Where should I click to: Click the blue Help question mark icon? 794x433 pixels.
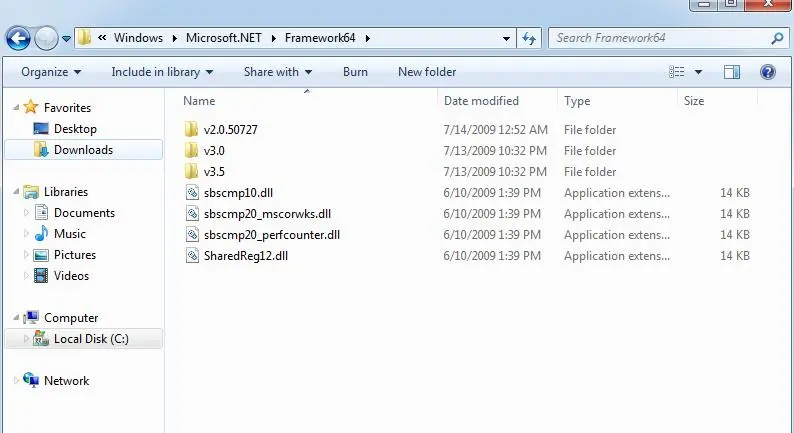(768, 72)
